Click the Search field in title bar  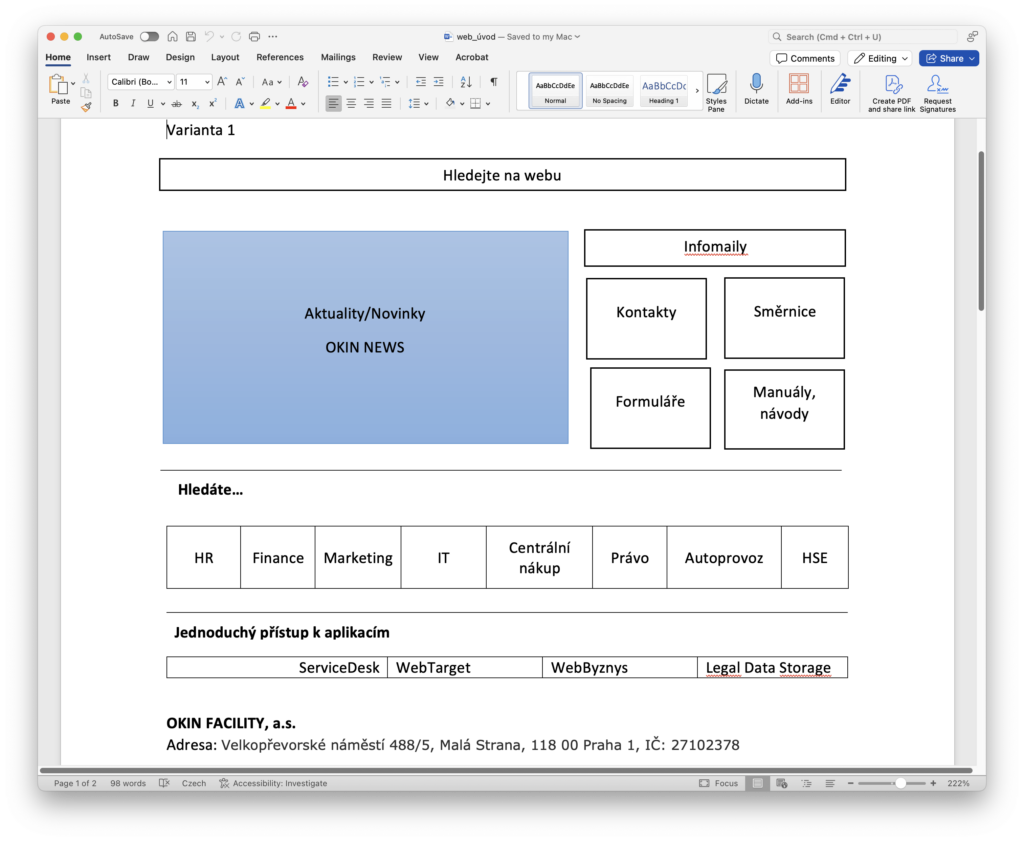coord(863,37)
